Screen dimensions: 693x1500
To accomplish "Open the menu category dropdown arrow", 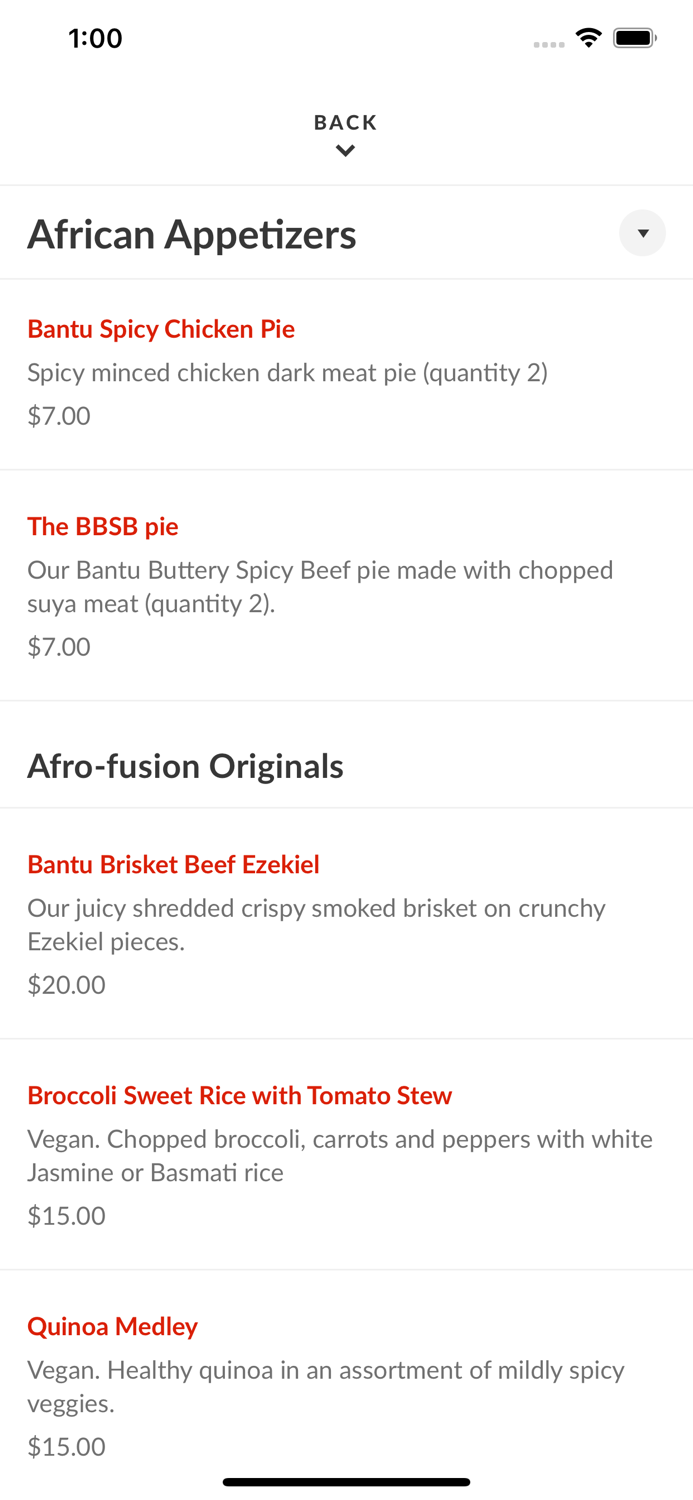I will click(x=642, y=233).
